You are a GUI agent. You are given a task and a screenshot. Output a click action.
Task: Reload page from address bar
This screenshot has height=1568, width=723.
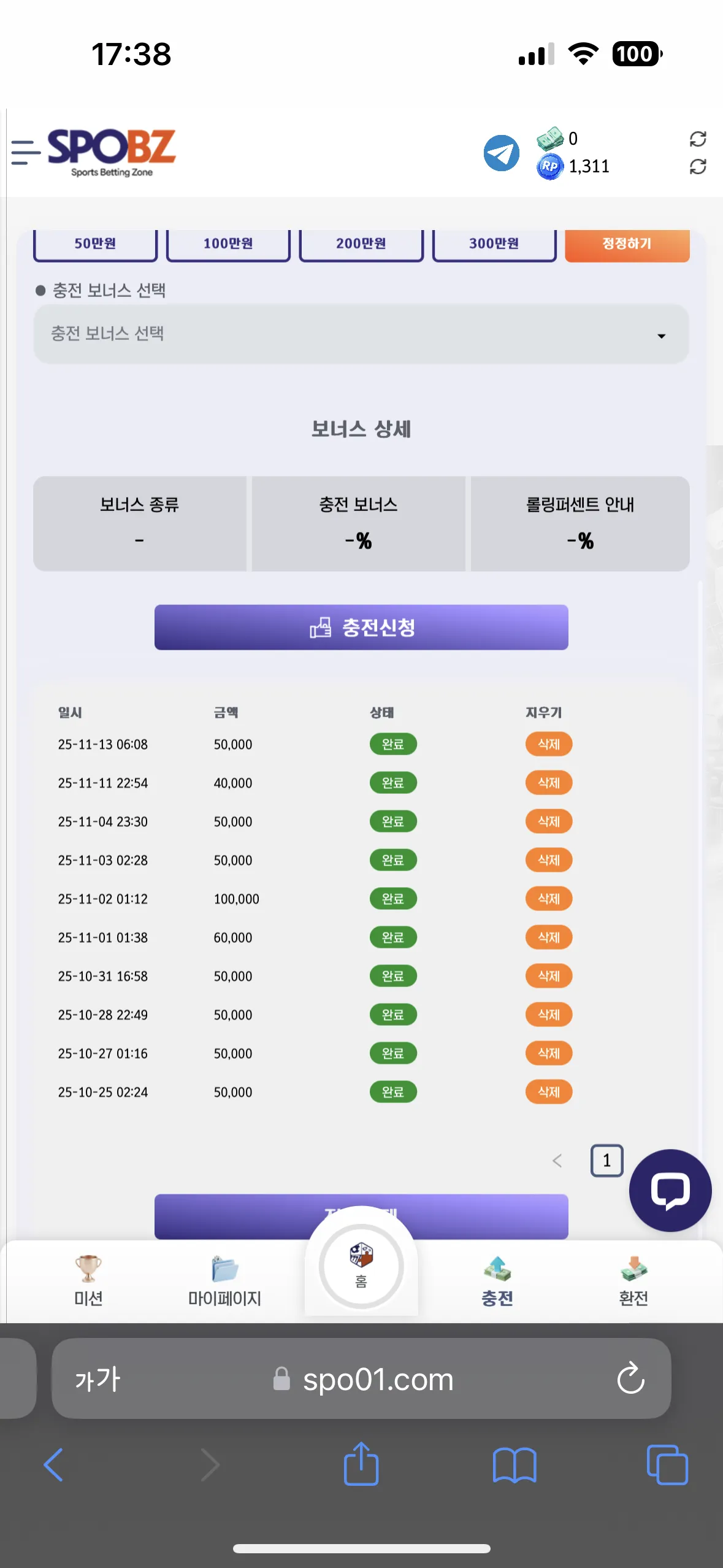pos(630,1378)
